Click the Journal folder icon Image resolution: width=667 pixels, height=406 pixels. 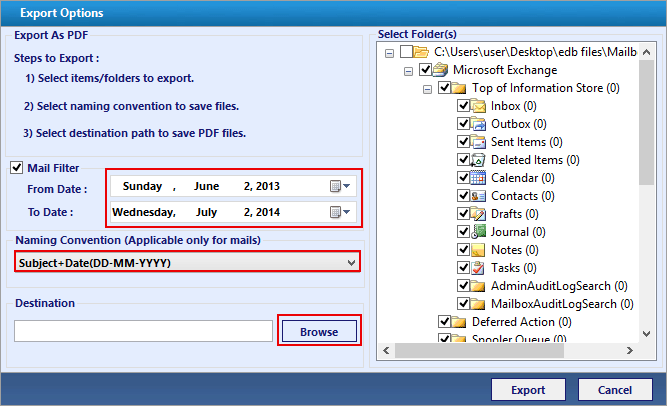pos(479,232)
